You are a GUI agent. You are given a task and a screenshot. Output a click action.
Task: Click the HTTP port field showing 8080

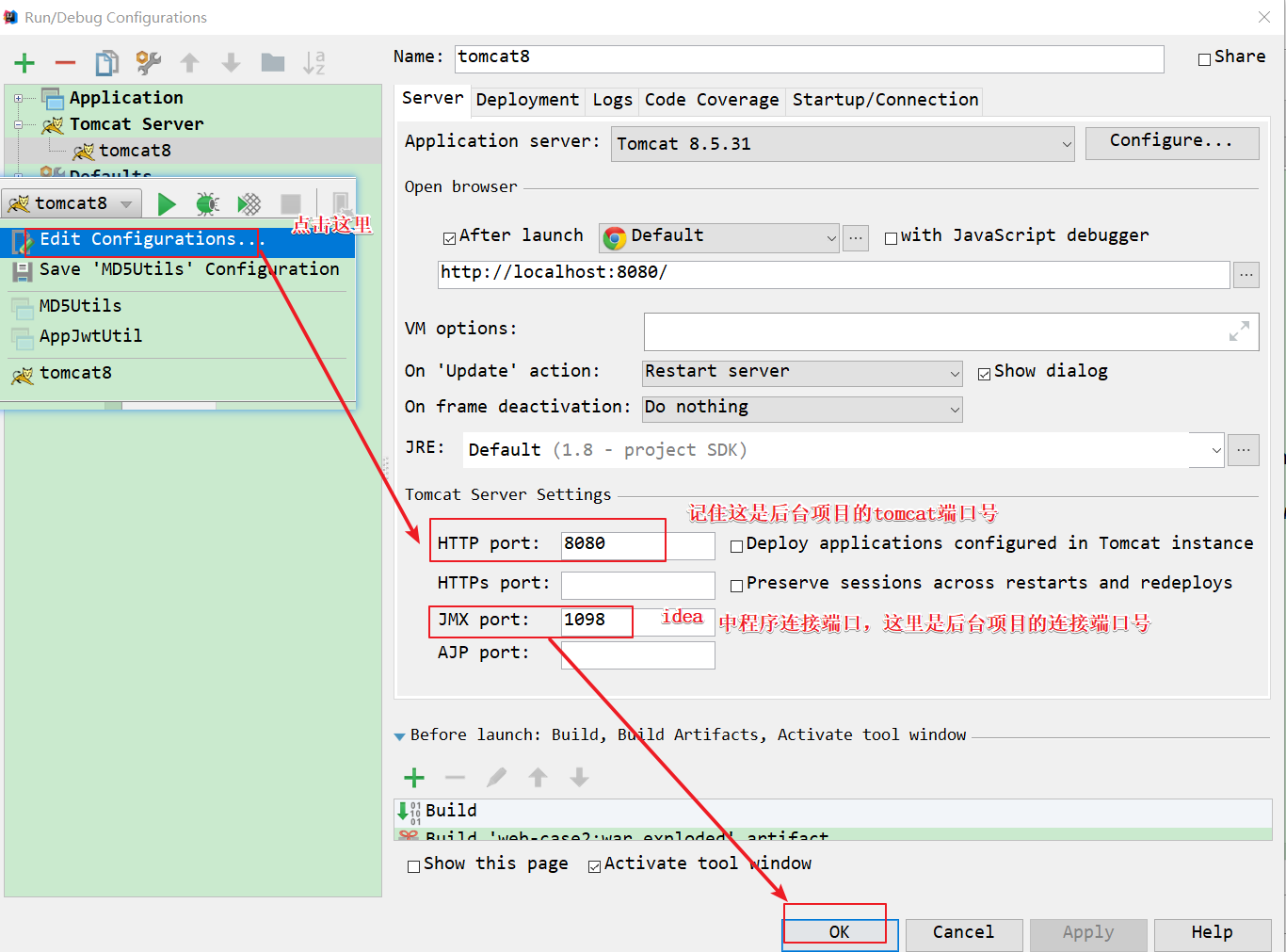pos(638,545)
